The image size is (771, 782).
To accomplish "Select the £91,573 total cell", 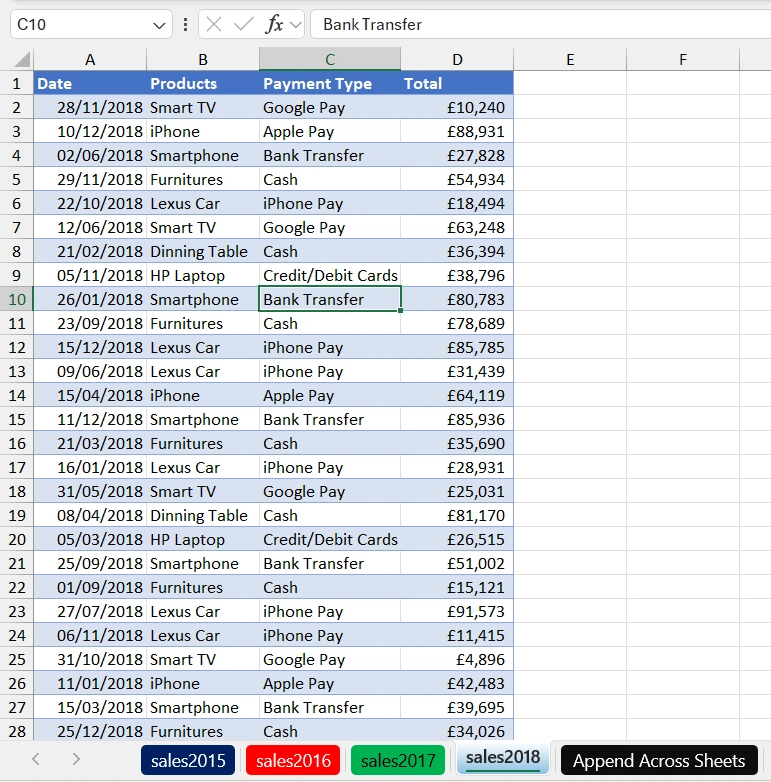I will click(457, 611).
